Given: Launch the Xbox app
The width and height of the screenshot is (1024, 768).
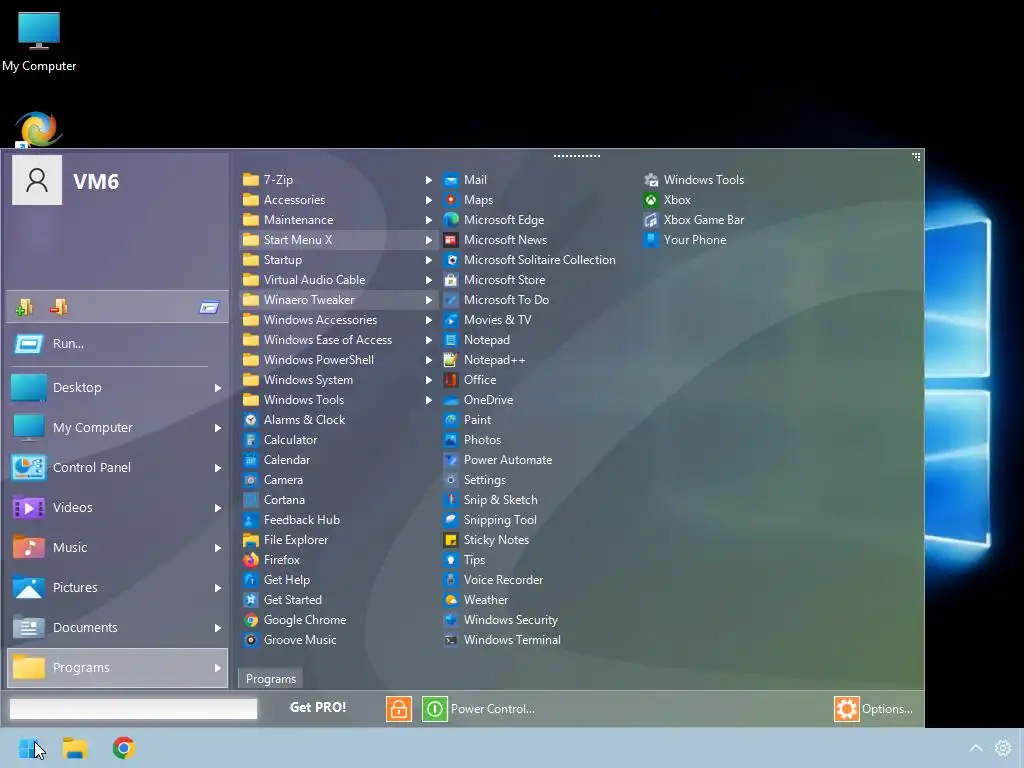Looking at the screenshot, I should (667, 200).
